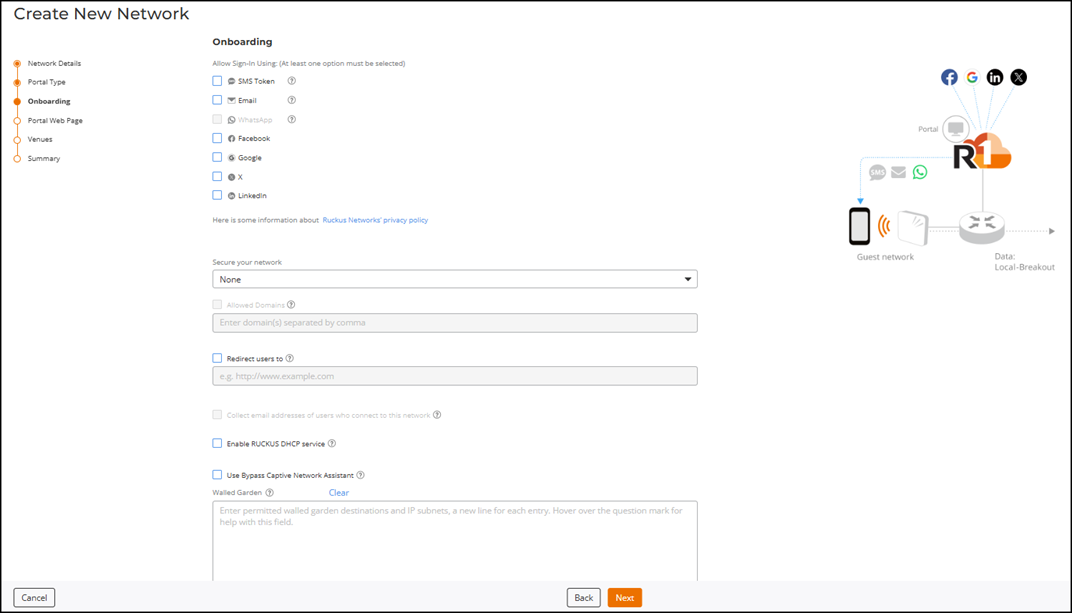This screenshot has width=1072, height=613.
Task: Click help icon beside Enable RUCKUS DHCP service
Action: 332,443
